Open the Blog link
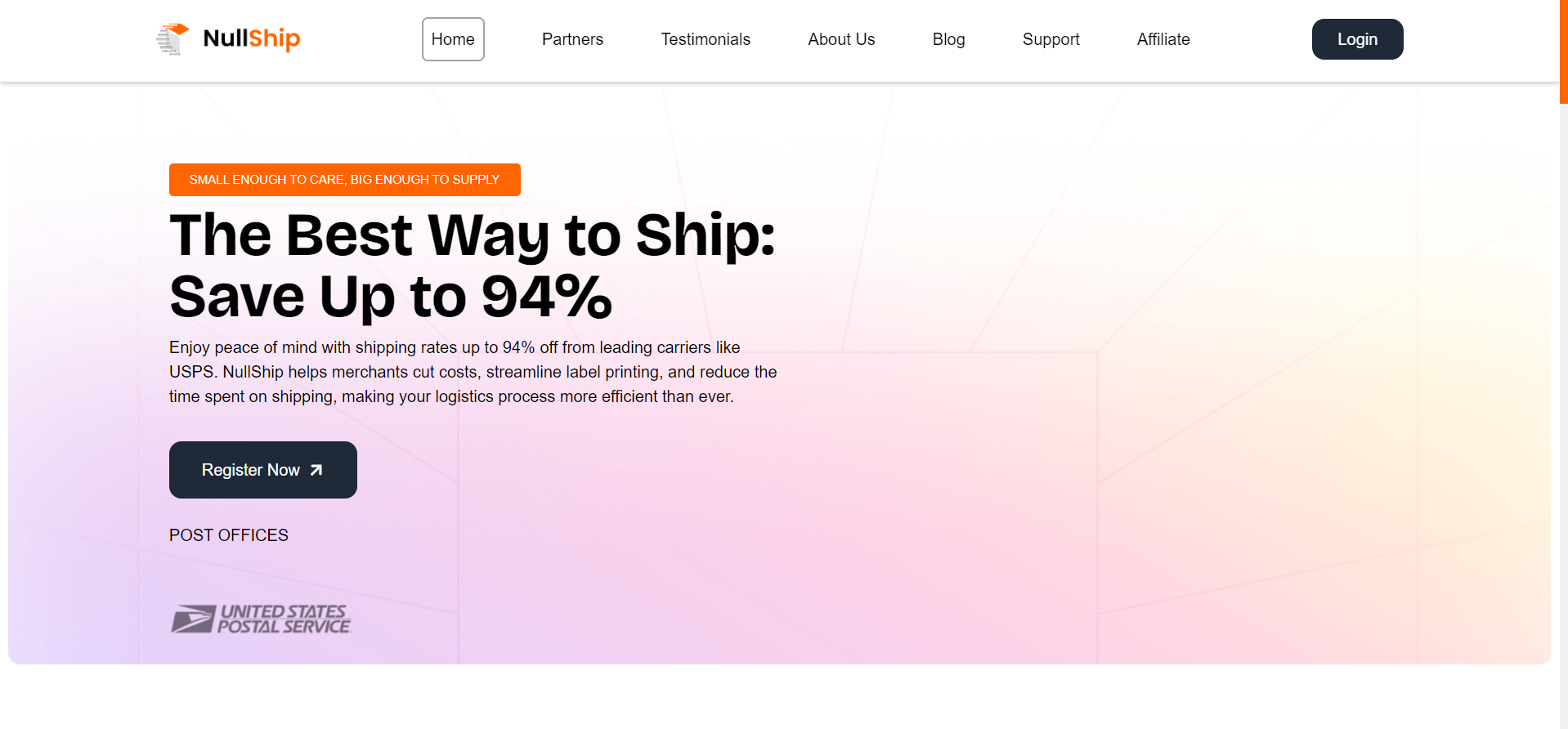This screenshot has width=1568, height=729. (x=948, y=39)
